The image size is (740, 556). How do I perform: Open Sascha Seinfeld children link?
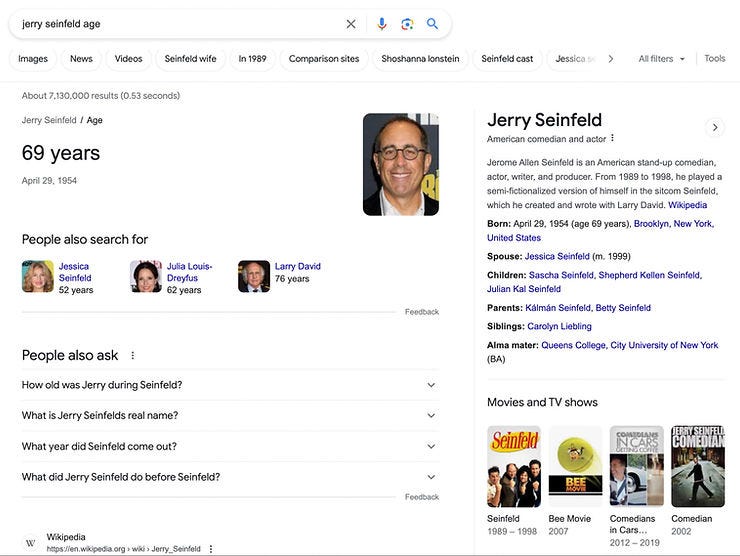point(561,275)
